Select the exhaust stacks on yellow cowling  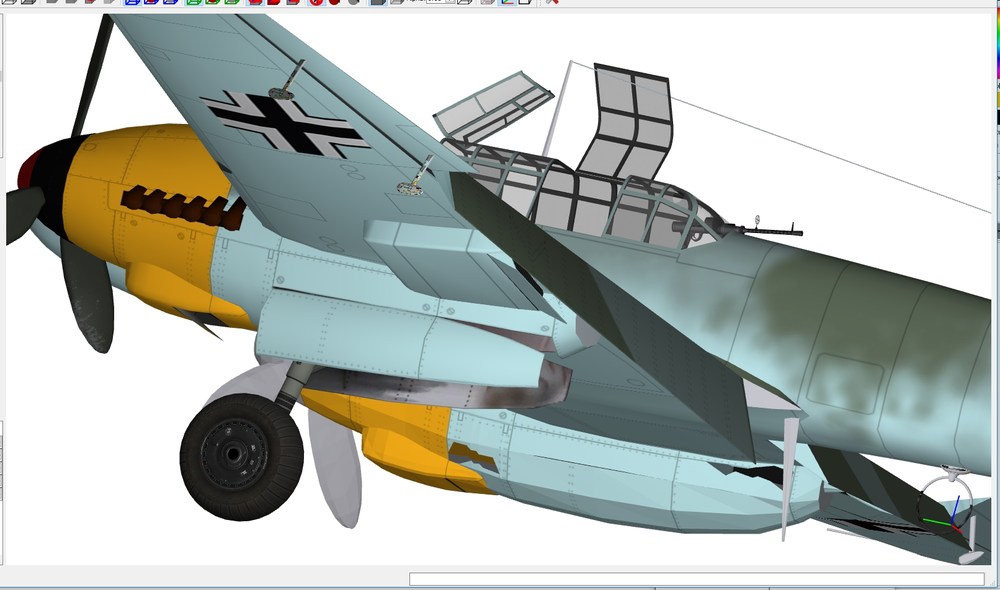pos(184,207)
